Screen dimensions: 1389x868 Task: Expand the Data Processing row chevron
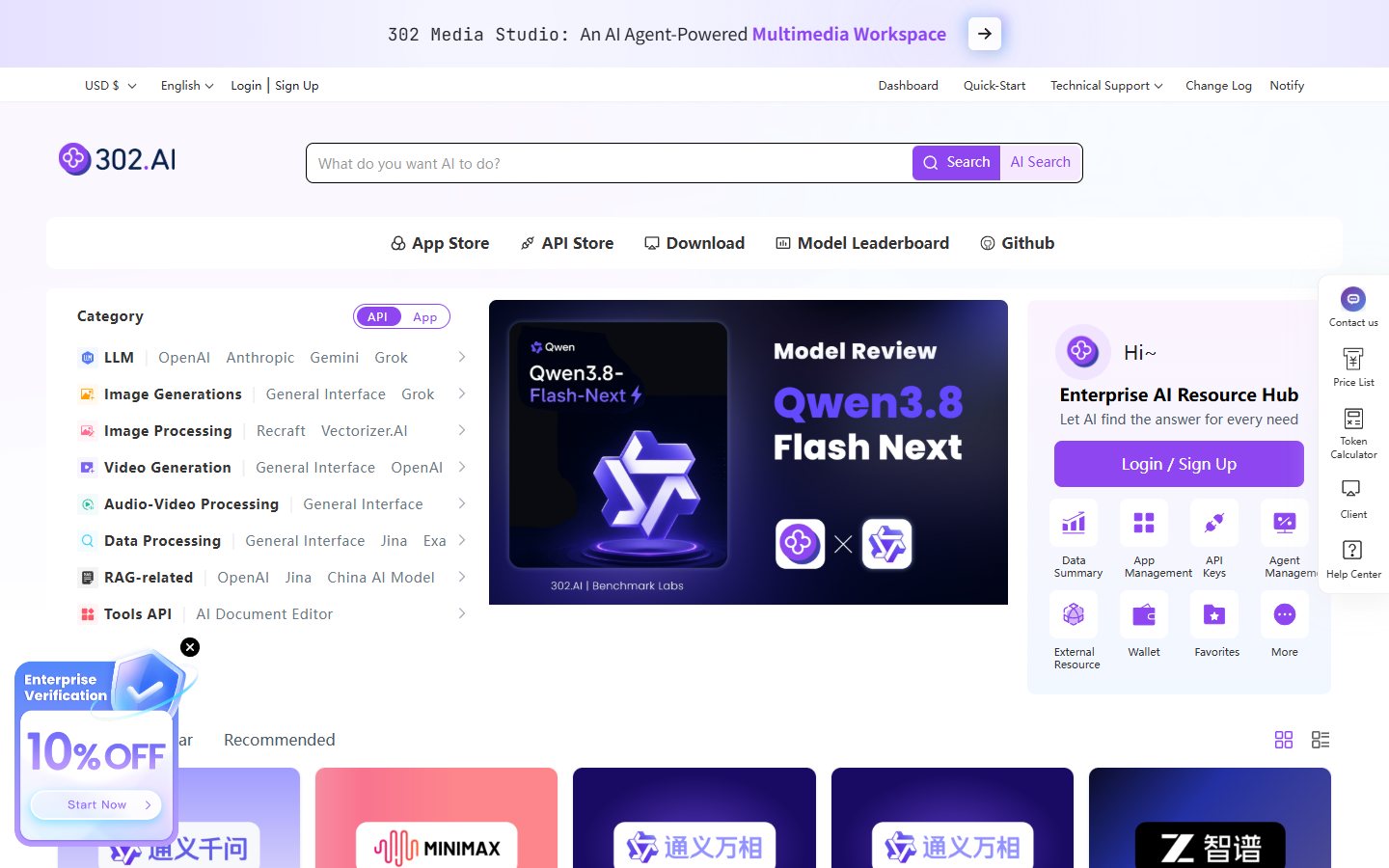click(462, 540)
